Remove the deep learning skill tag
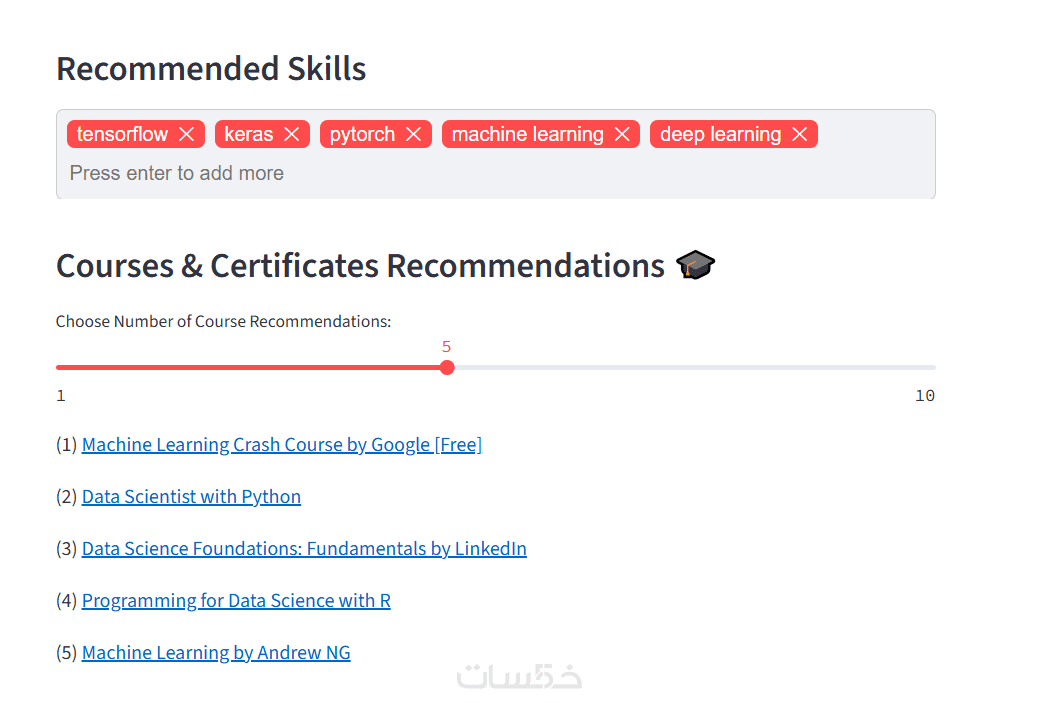The image size is (1039, 703). tap(799, 134)
